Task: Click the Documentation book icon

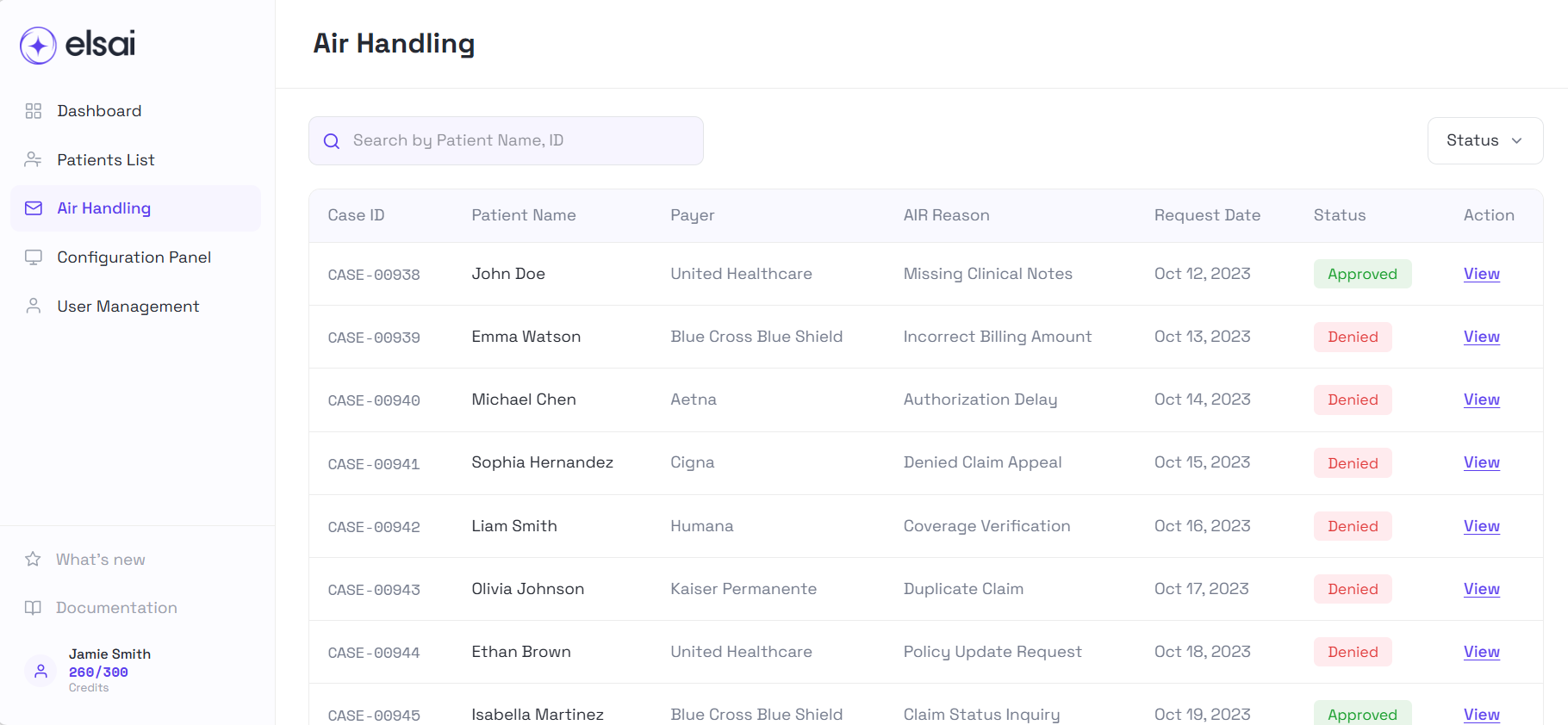Action: coord(33,608)
